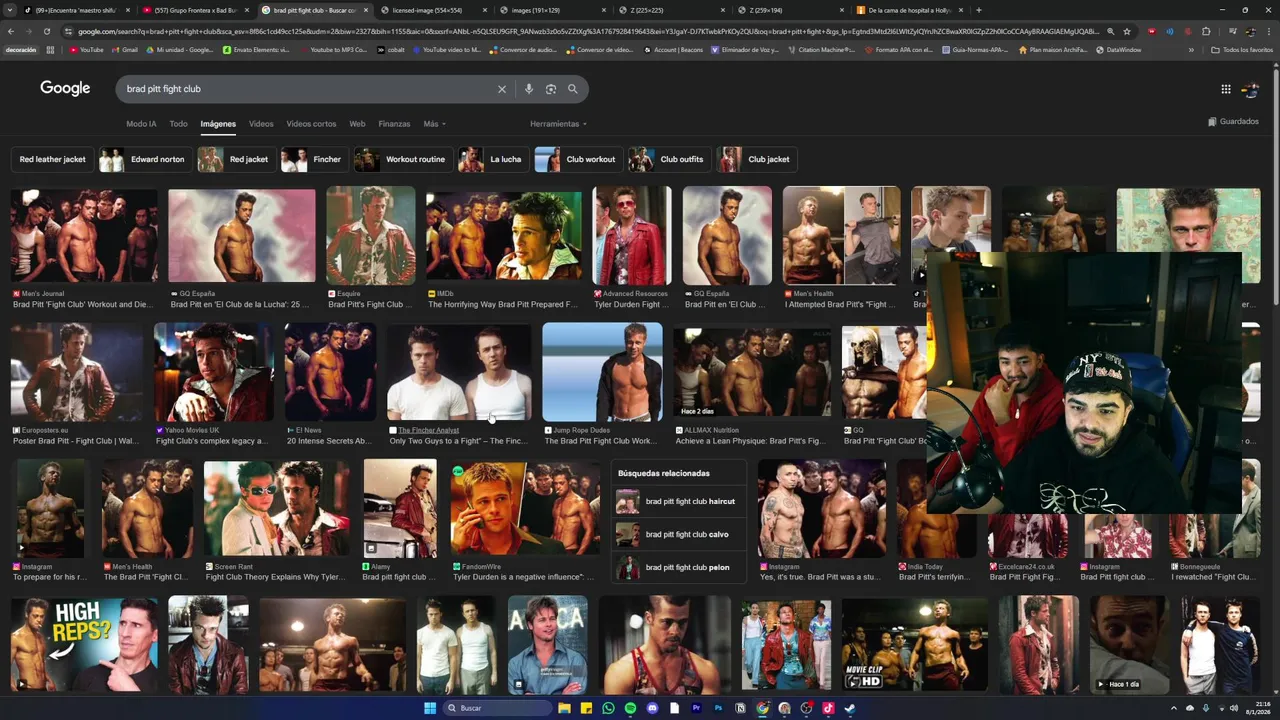Switch to the Web tab

(x=357, y=124)
